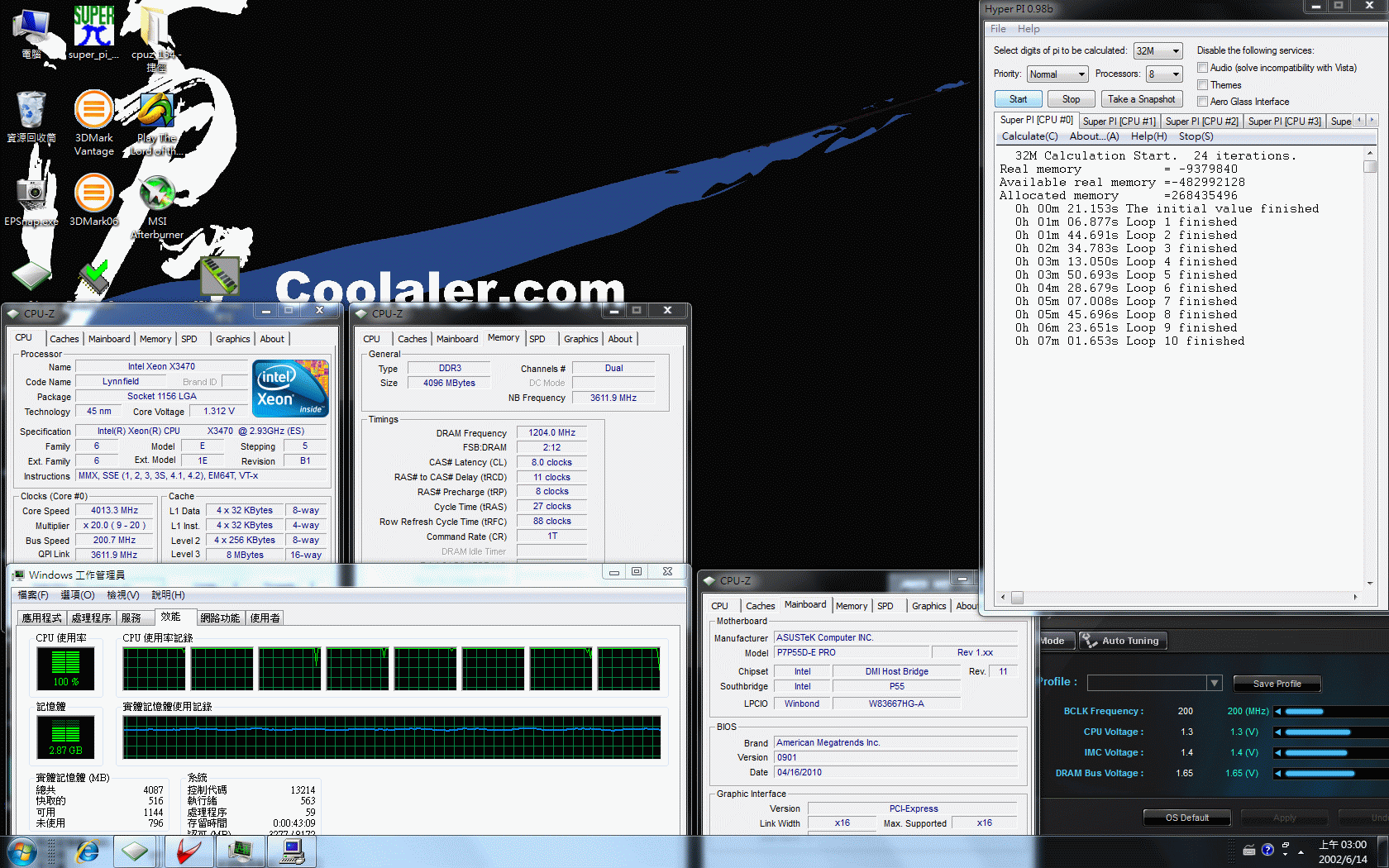Viewport: 1389px width, 868px height.
Task: Open Hyper PI Help menu
Action: pos(1029,29)
